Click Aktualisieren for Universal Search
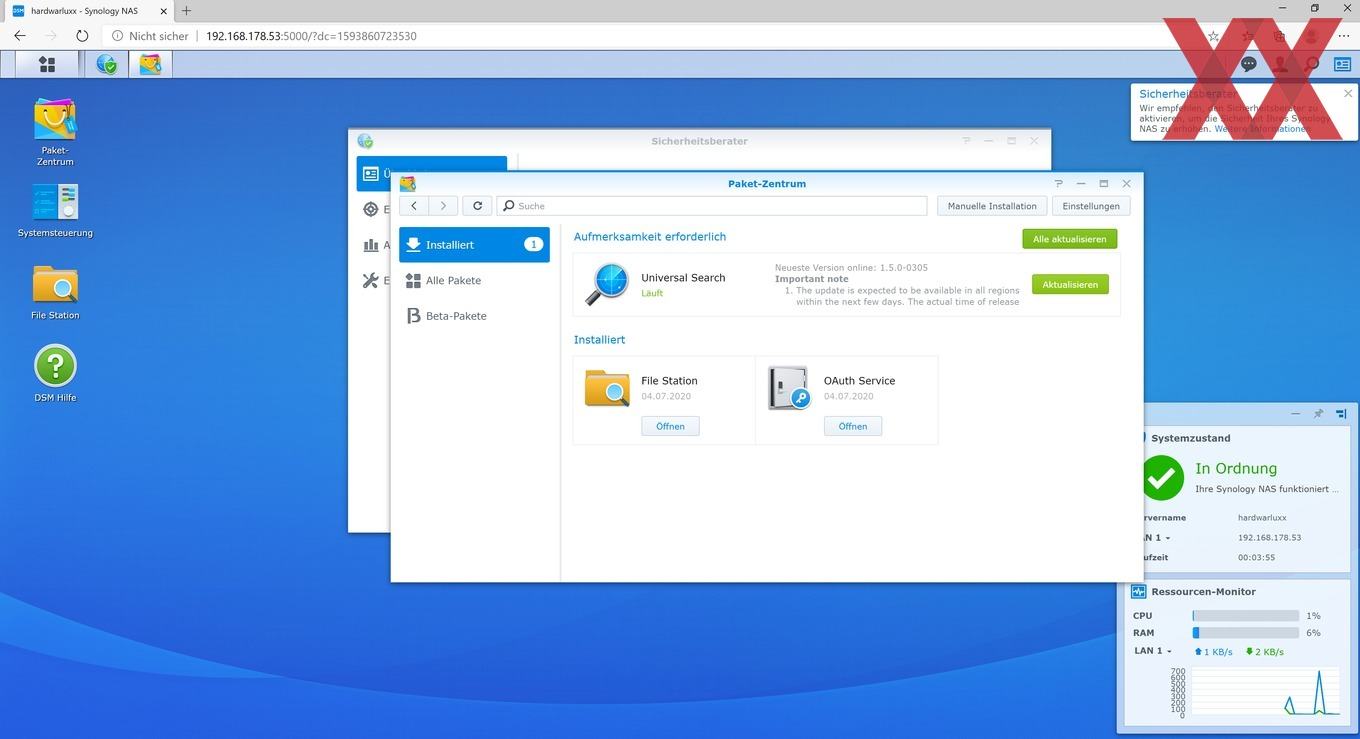 click(1070, 285)
